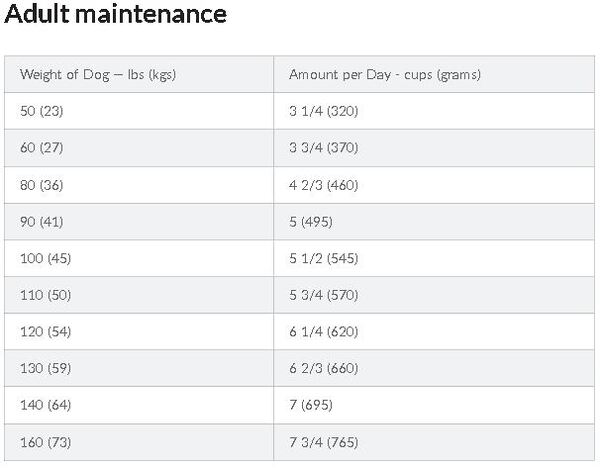Click the Adult maintenance heading
Viewport: 600px width, 468px height.
click(x=116, y=15)
